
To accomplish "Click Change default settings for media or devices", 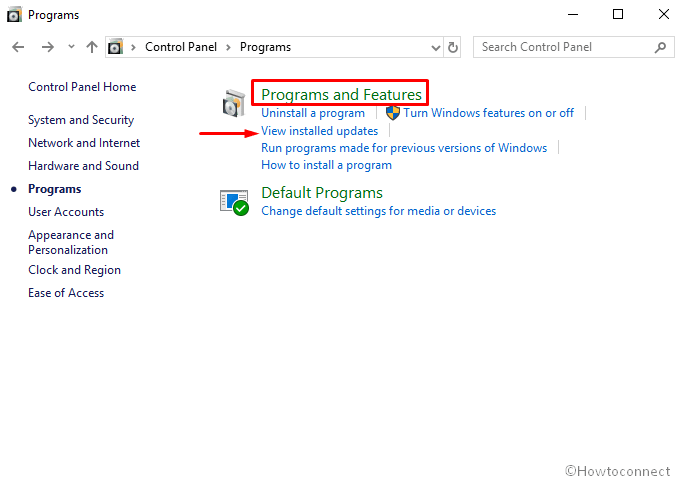I will coord(378,211).
